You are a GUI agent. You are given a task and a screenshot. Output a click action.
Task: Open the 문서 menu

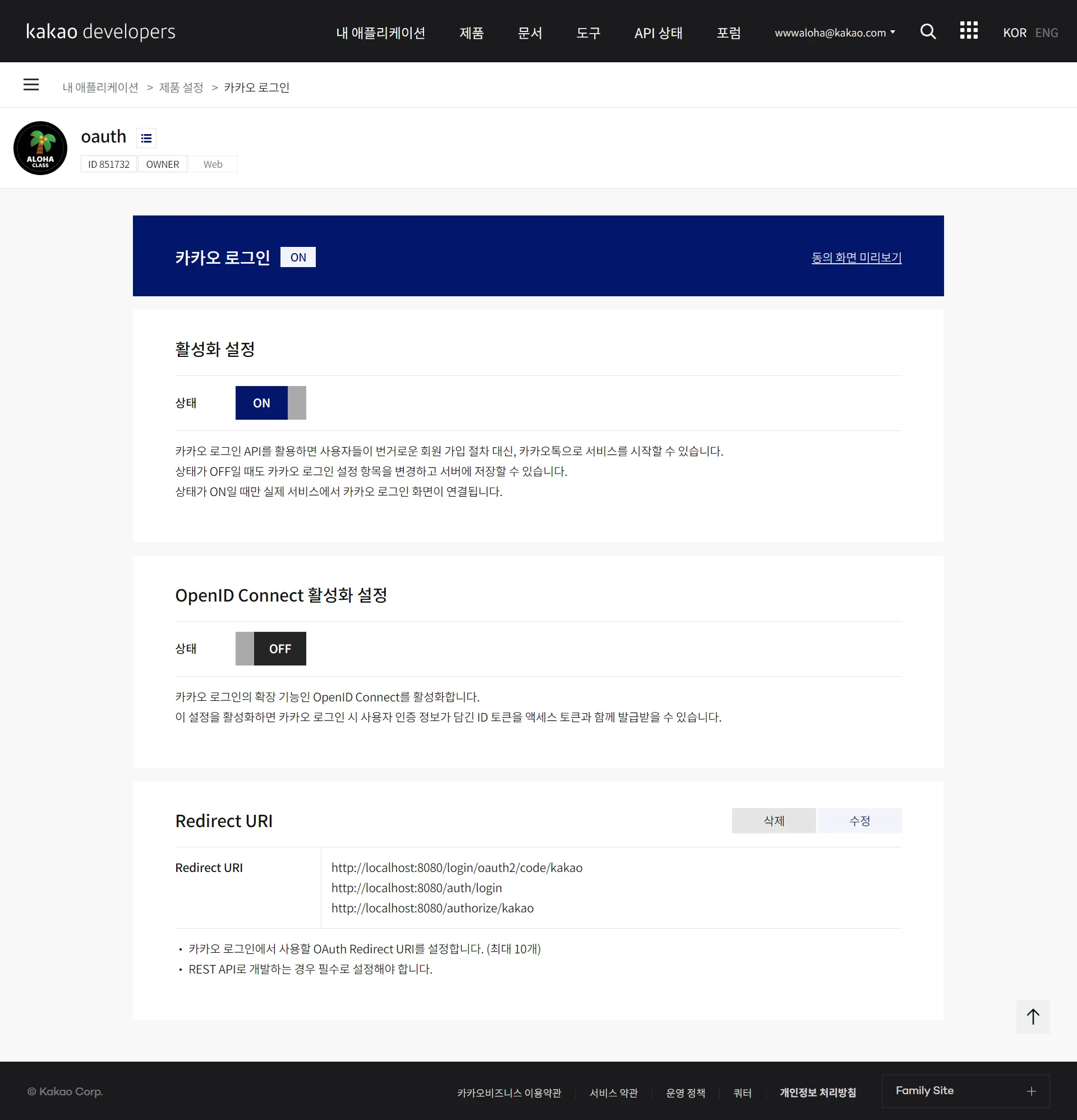(530, 33)
